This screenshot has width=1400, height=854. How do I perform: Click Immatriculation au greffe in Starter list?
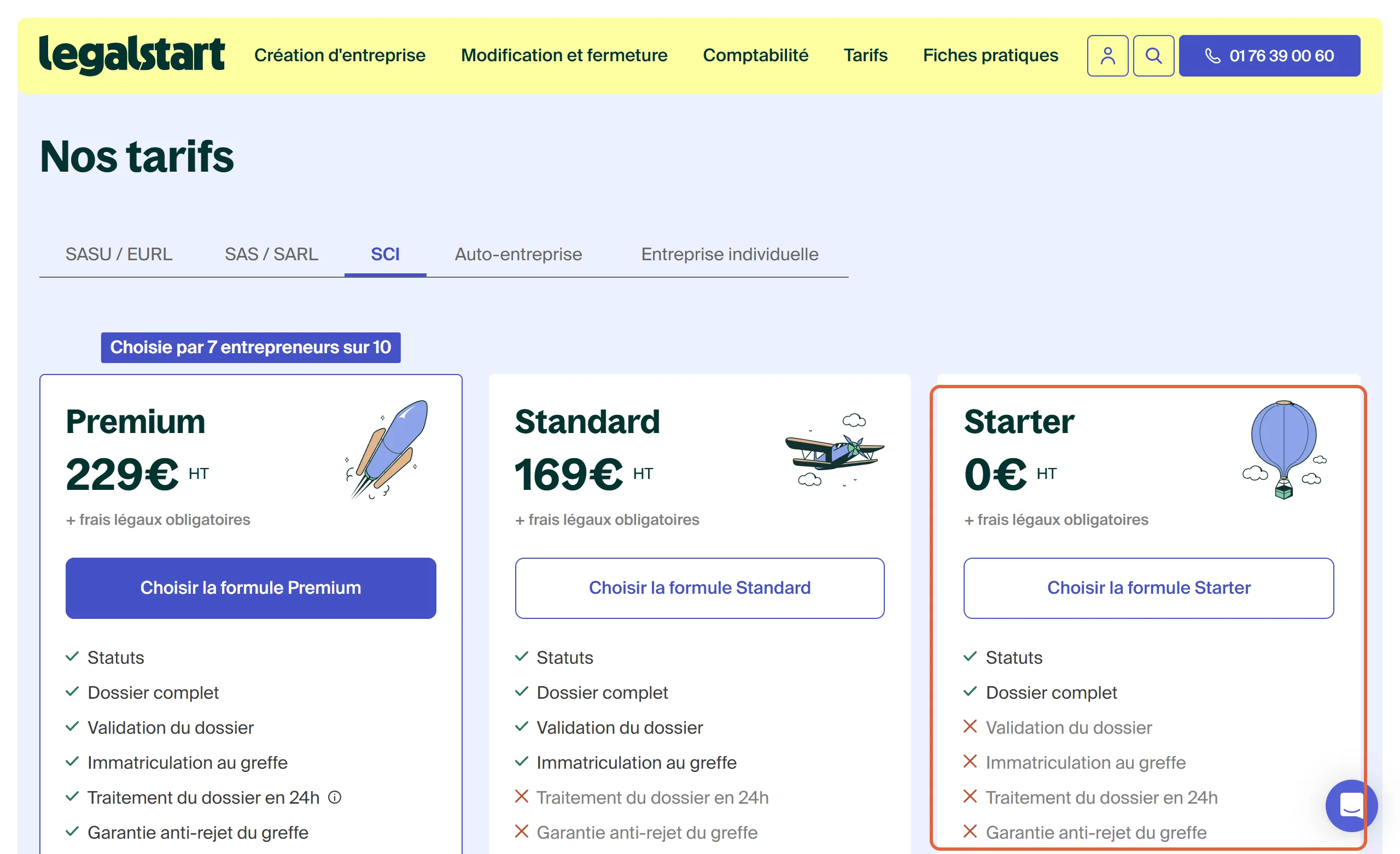click(x=1086, y=763)
